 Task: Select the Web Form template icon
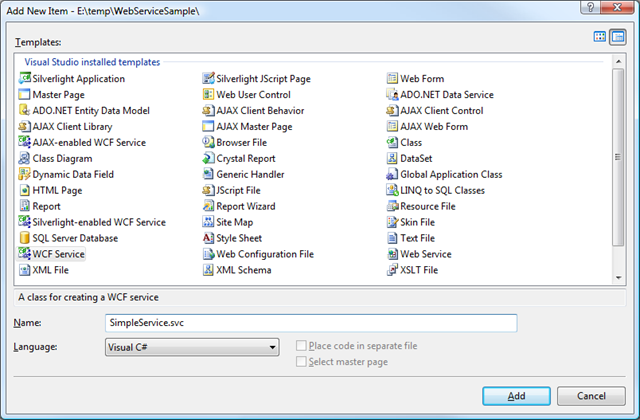(x=392, y=78)
